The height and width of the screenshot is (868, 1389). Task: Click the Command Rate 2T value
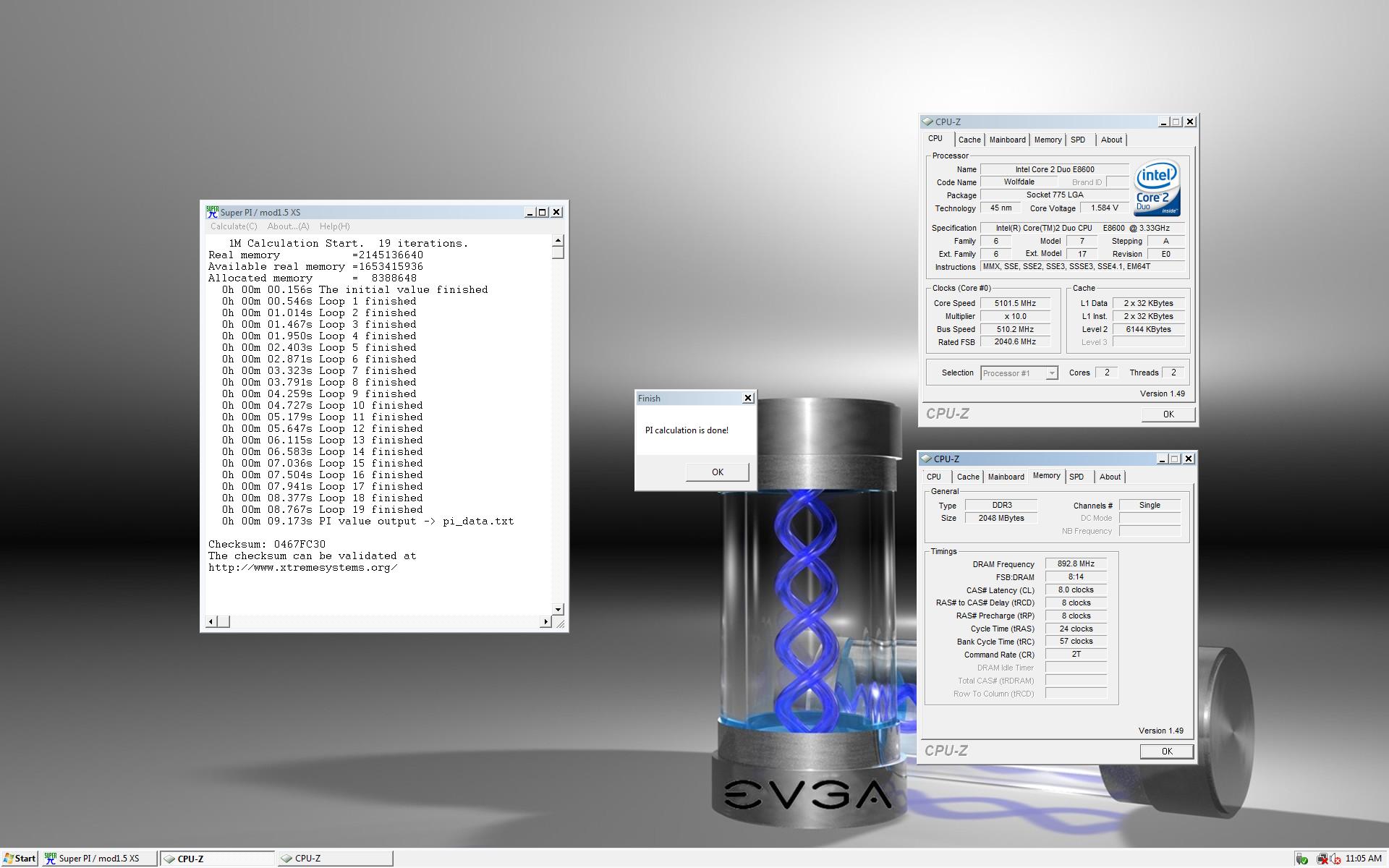[1076, 654]
